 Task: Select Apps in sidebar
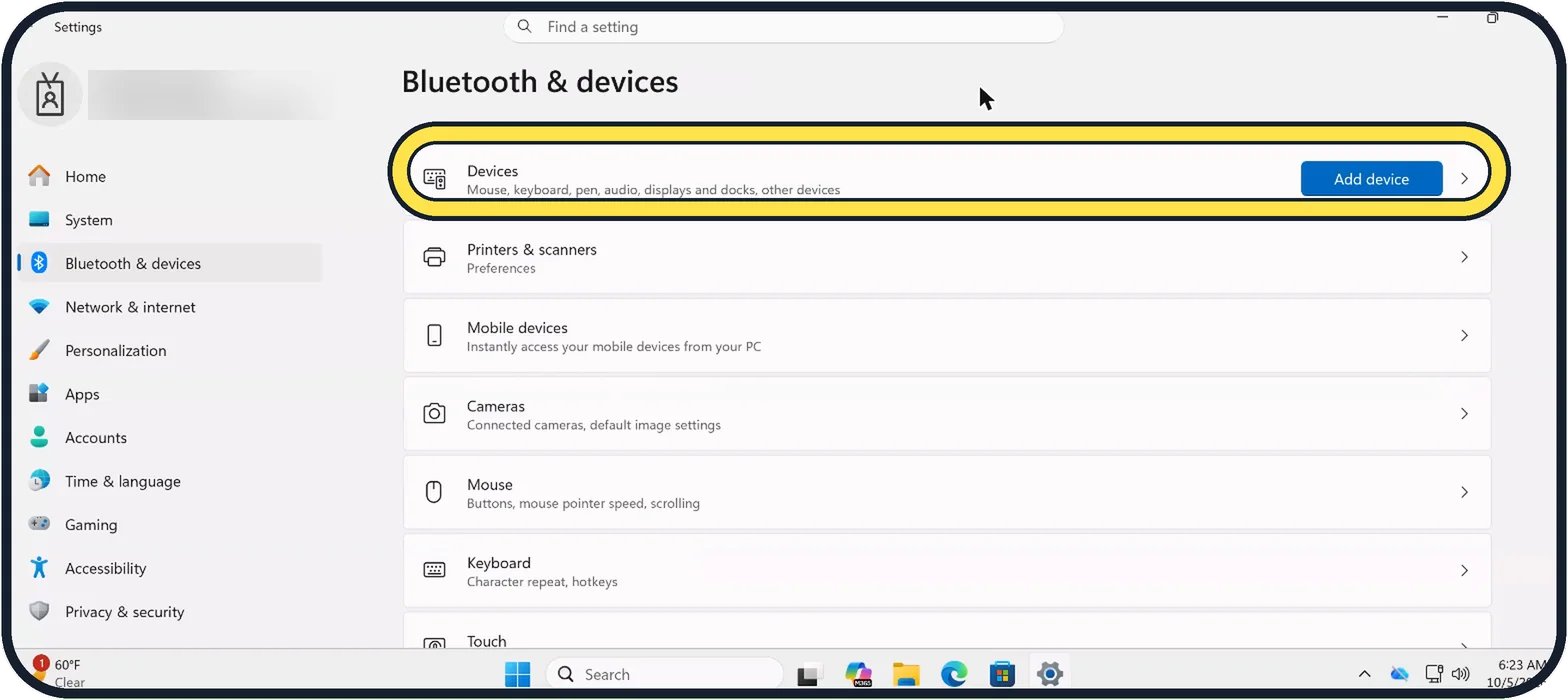click(x=169, y=394)
